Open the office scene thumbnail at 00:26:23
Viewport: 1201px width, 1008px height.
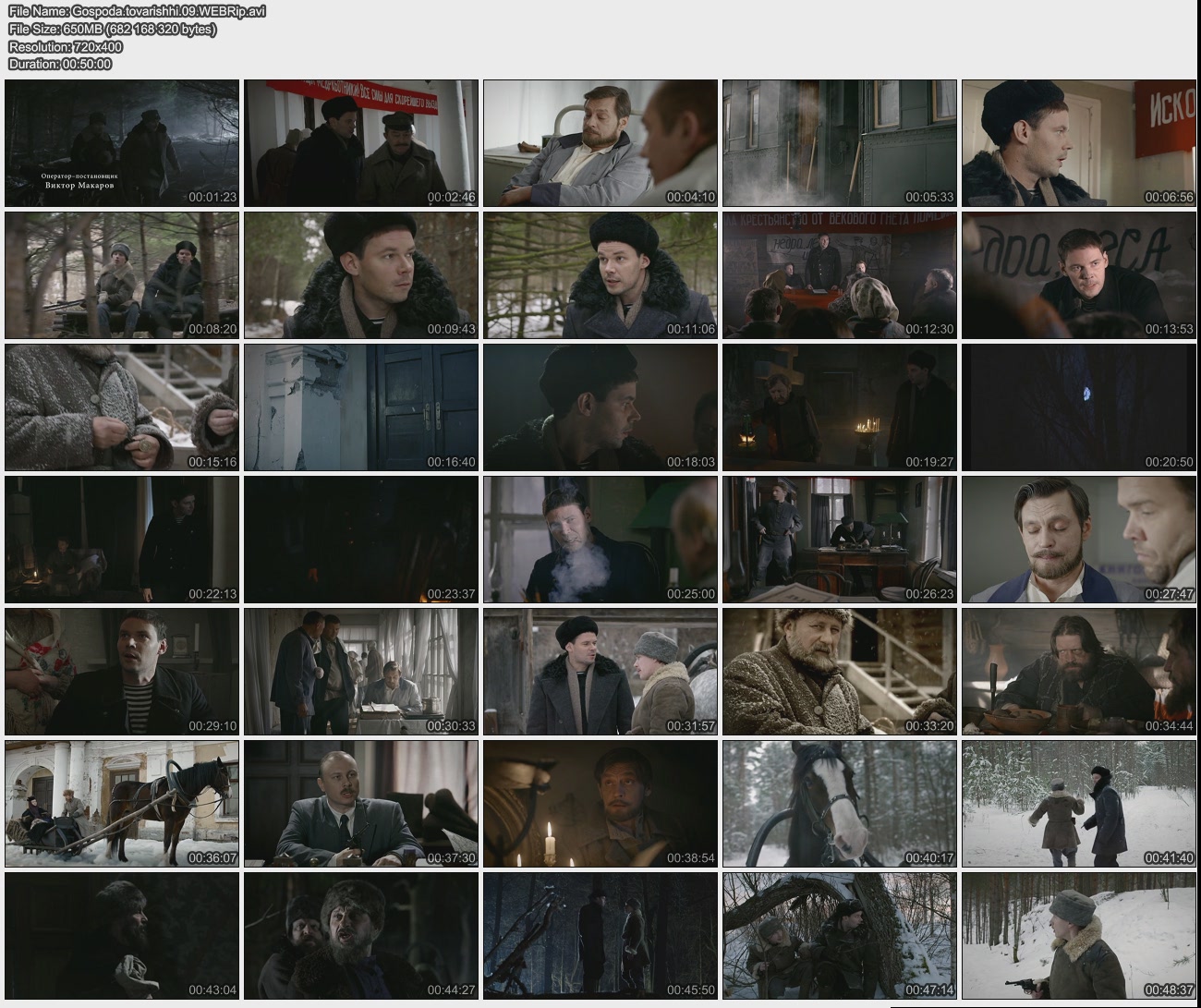click(x=840, y=540)
